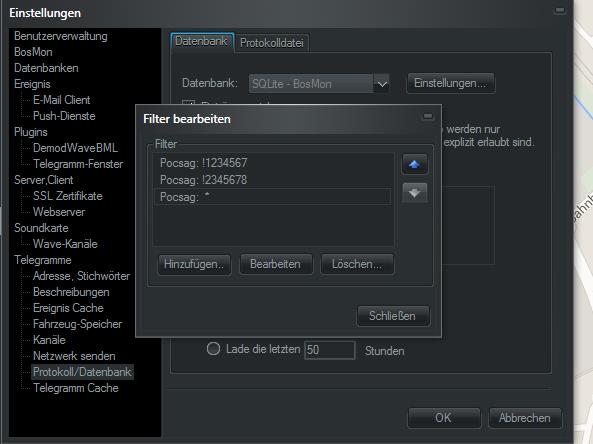Open Telegramm Cache in settings tree
Screen dimensions: 593x444
tap(76, 388)
